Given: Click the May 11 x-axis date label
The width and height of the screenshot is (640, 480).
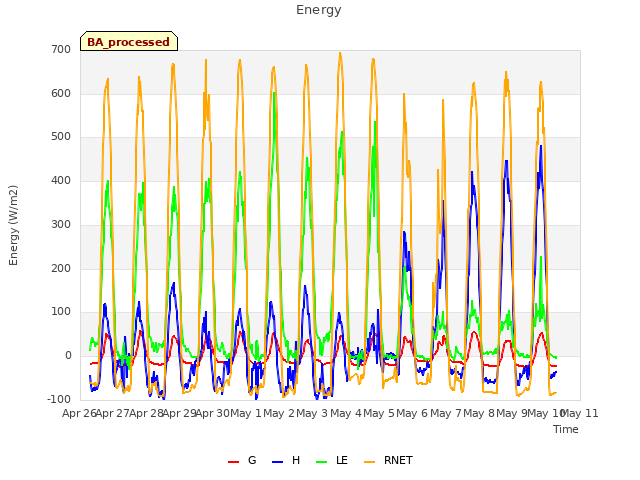Looking at the screenshot, I should (x=580, y=413).
